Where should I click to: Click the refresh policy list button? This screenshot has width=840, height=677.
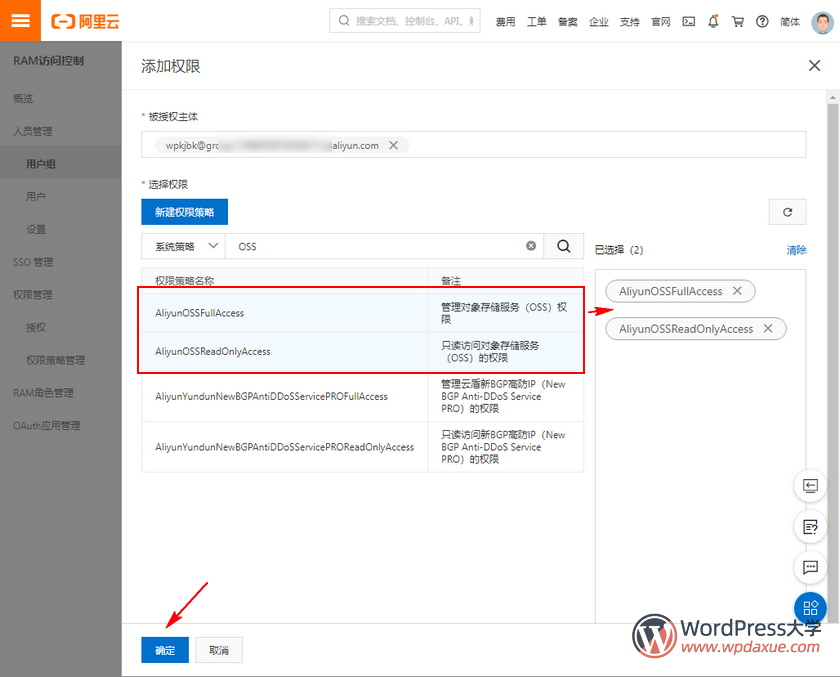[787, 212]
